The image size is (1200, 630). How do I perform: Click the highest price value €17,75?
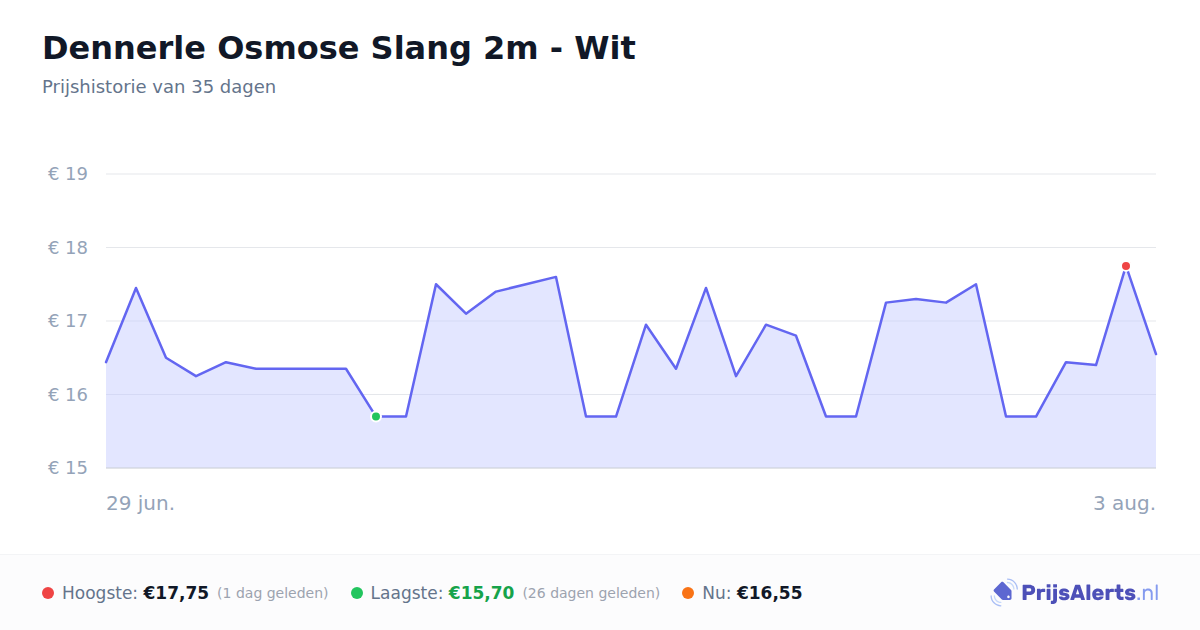[x=176, y=593]
